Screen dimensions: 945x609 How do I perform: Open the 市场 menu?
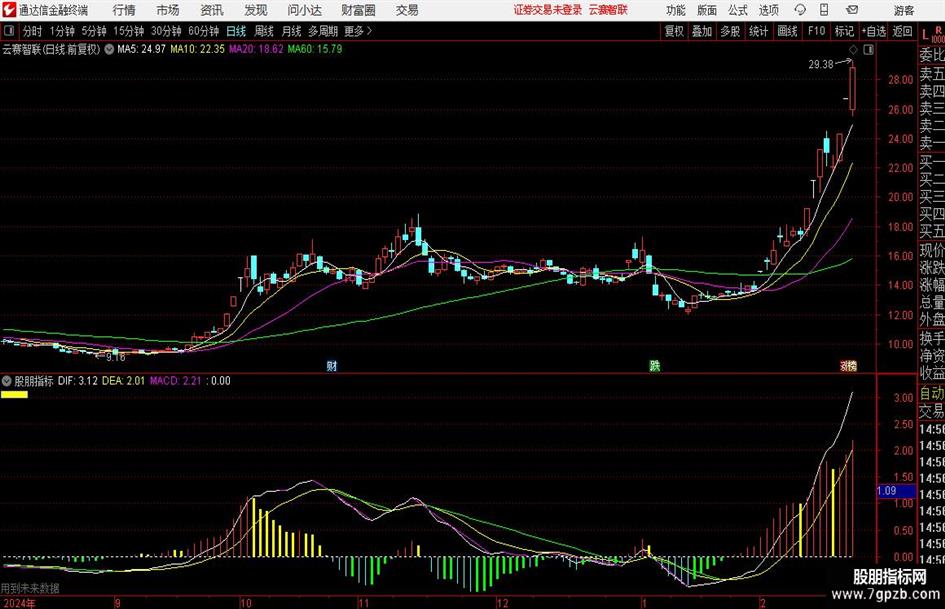(168, 10)
